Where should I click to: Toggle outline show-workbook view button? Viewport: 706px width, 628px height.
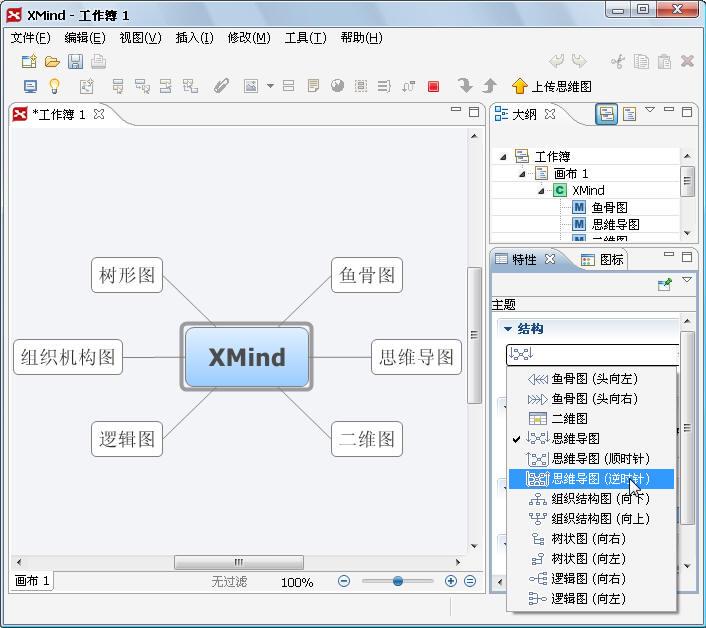coord(606,114)
